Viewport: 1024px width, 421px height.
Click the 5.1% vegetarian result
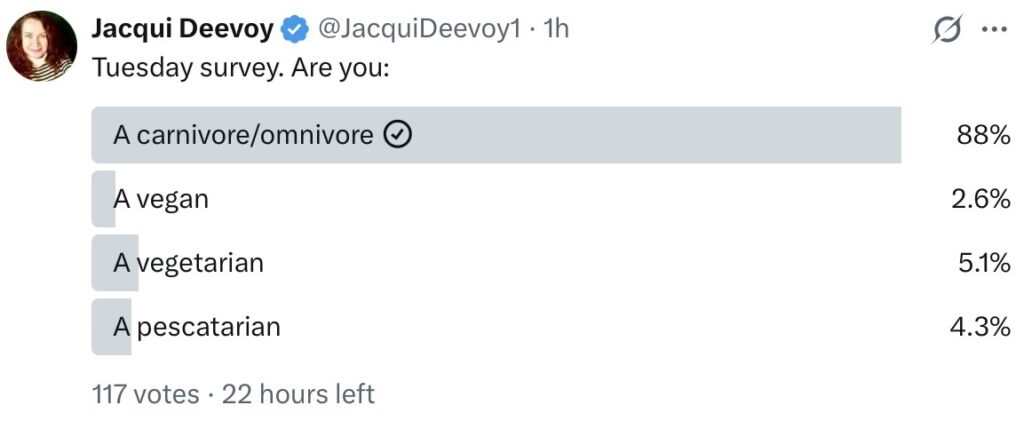tap(983, 263)
